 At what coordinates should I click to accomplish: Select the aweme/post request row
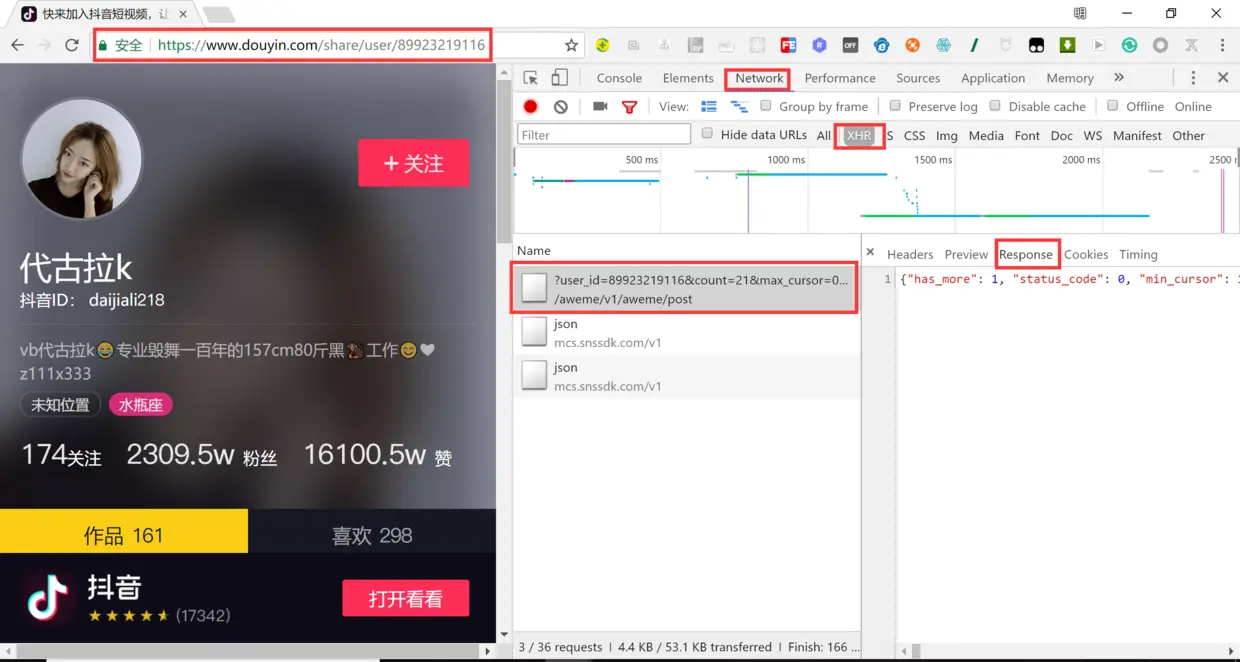click(686, 289)
